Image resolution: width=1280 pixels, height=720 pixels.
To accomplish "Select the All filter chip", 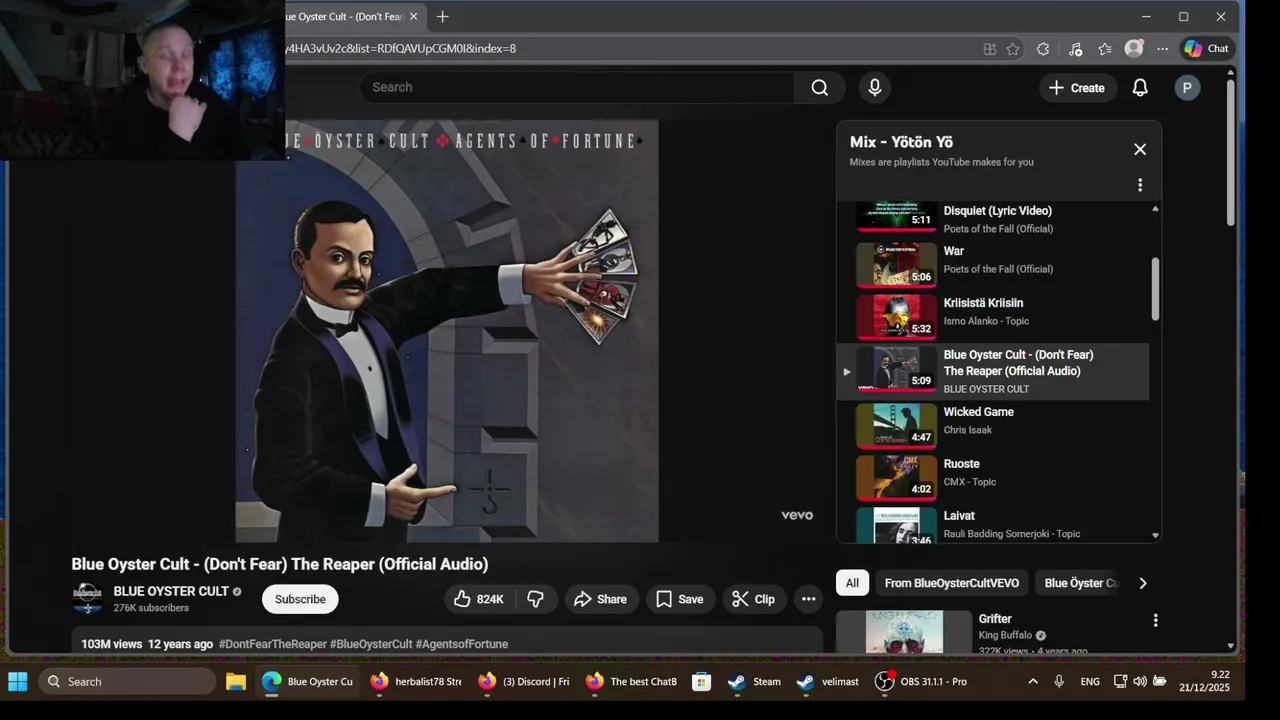I will pos(852,583).
